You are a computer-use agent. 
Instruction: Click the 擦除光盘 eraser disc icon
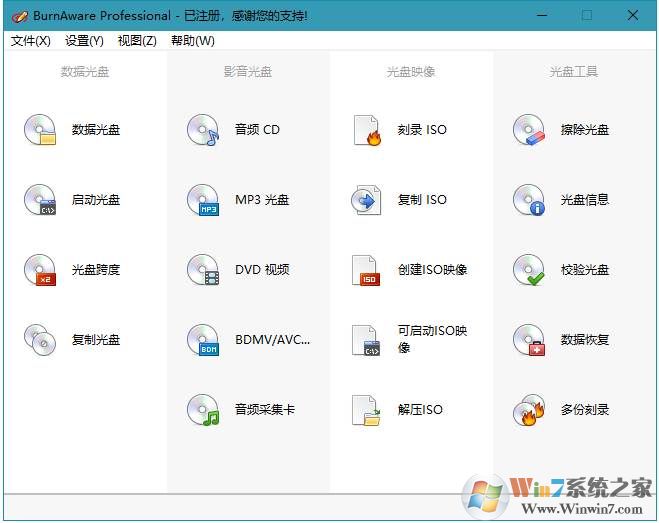coord(529,129)
